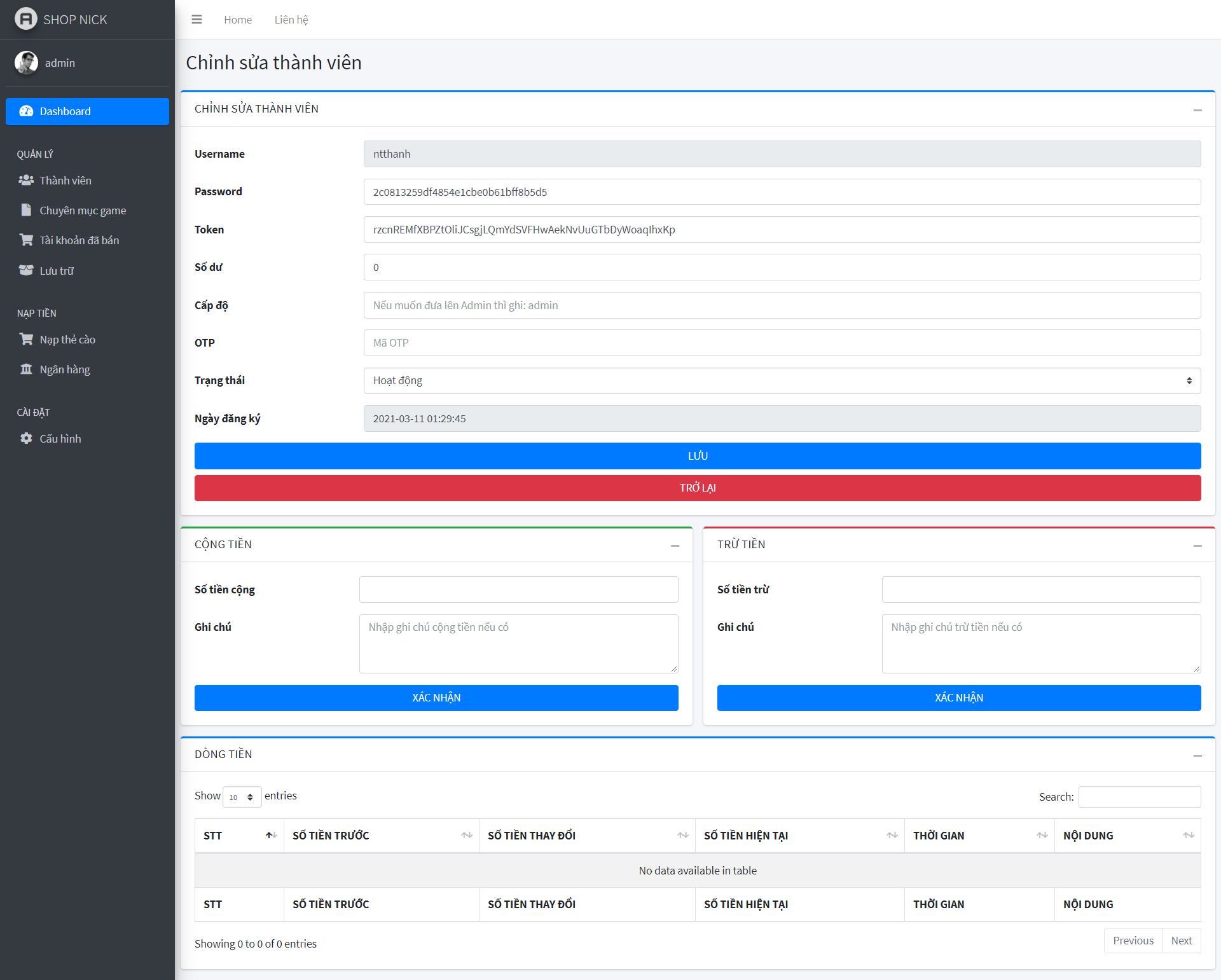This screenshot has height=980, width=1221.
Task: Open the Liên hệ nav link
Action: (291, 20)
